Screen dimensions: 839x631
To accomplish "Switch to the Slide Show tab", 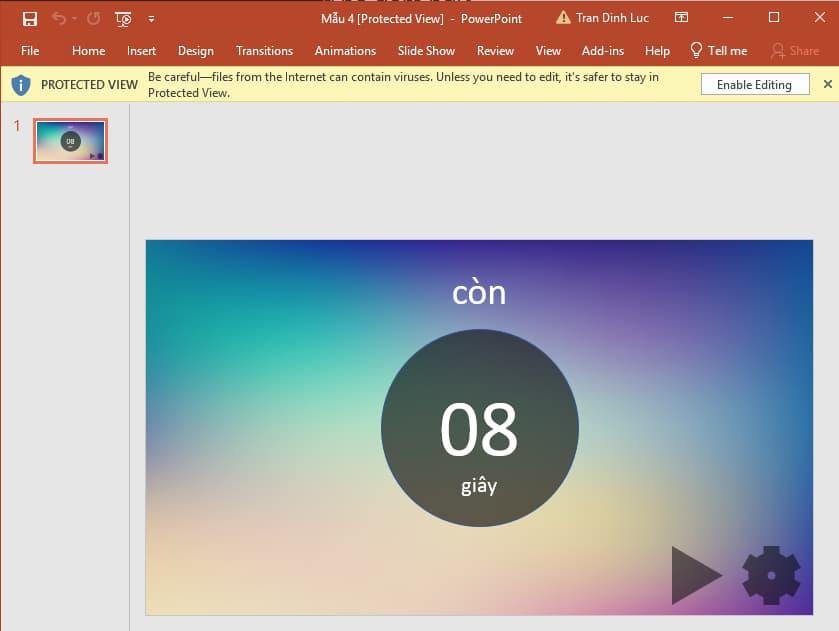I will [x=426, y=51].
